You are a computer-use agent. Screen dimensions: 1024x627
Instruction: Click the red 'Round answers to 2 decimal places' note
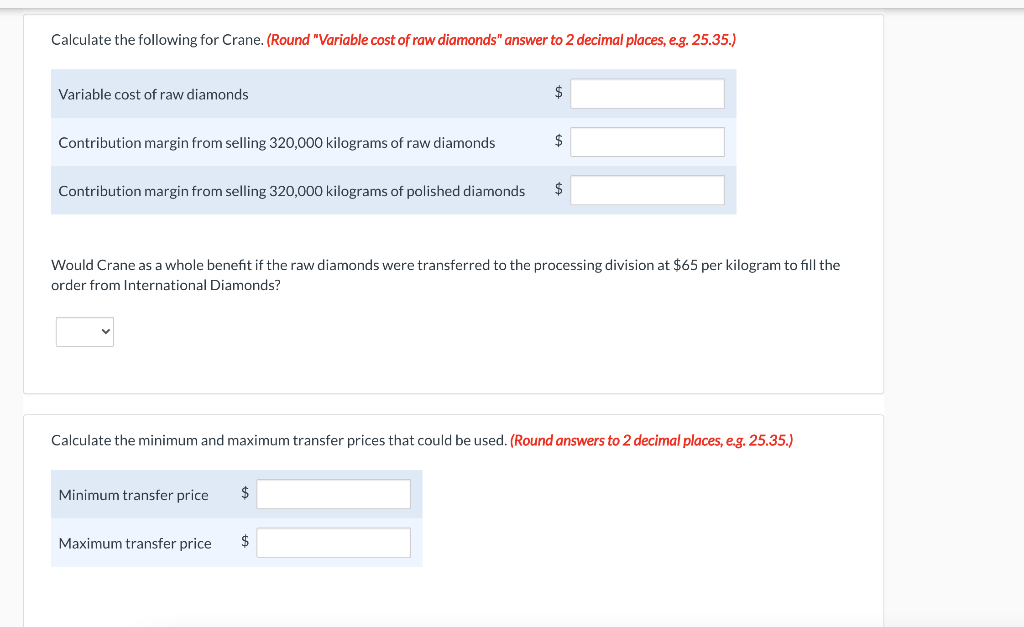[652, 441]
